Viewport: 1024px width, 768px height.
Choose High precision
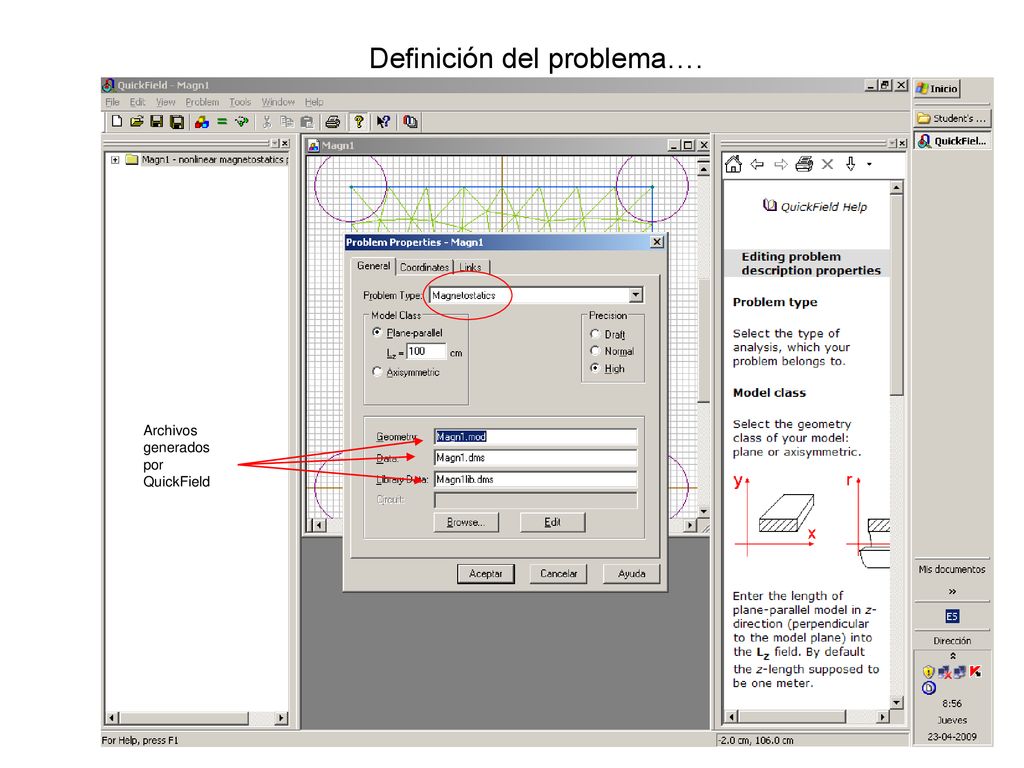pos(595,368)
